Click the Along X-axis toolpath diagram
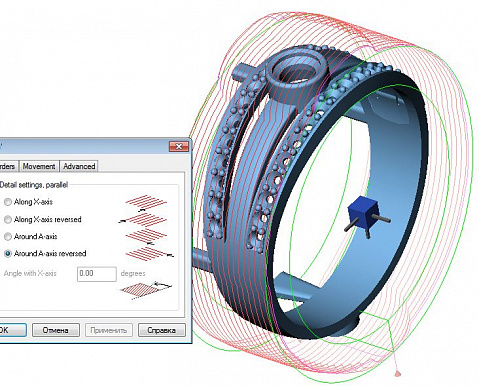This screenshot has width=479, height=386. point(146,203)
